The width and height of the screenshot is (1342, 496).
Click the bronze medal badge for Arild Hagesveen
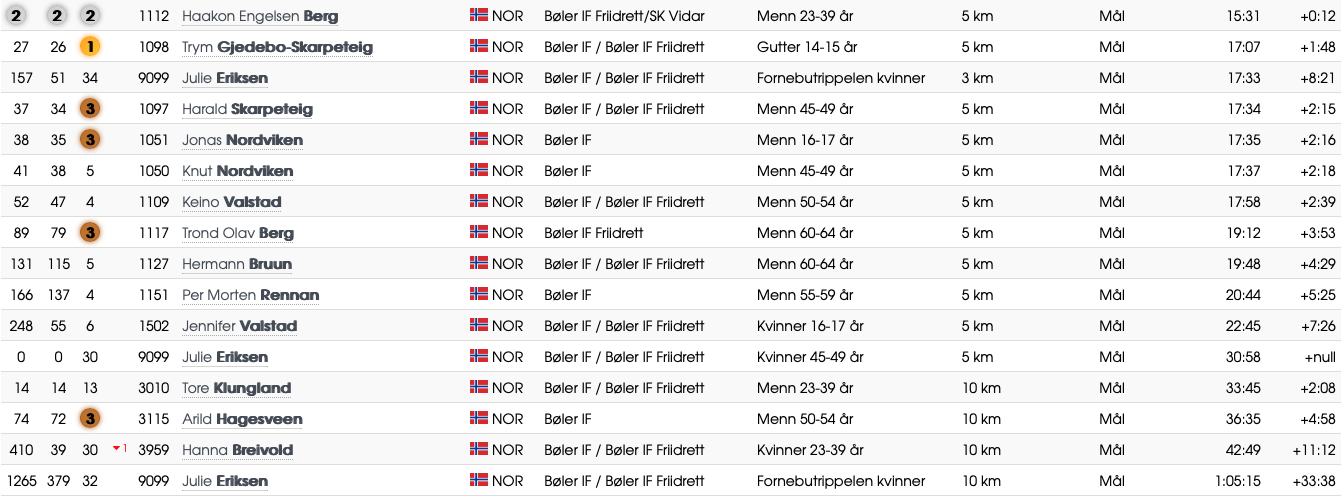tap(90, 419)
